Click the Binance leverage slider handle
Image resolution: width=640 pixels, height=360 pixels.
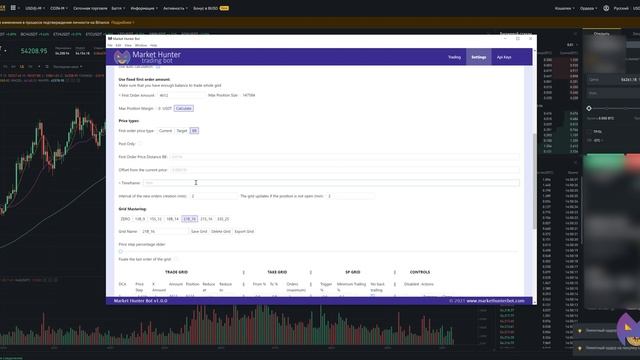[x=589, y=108]
